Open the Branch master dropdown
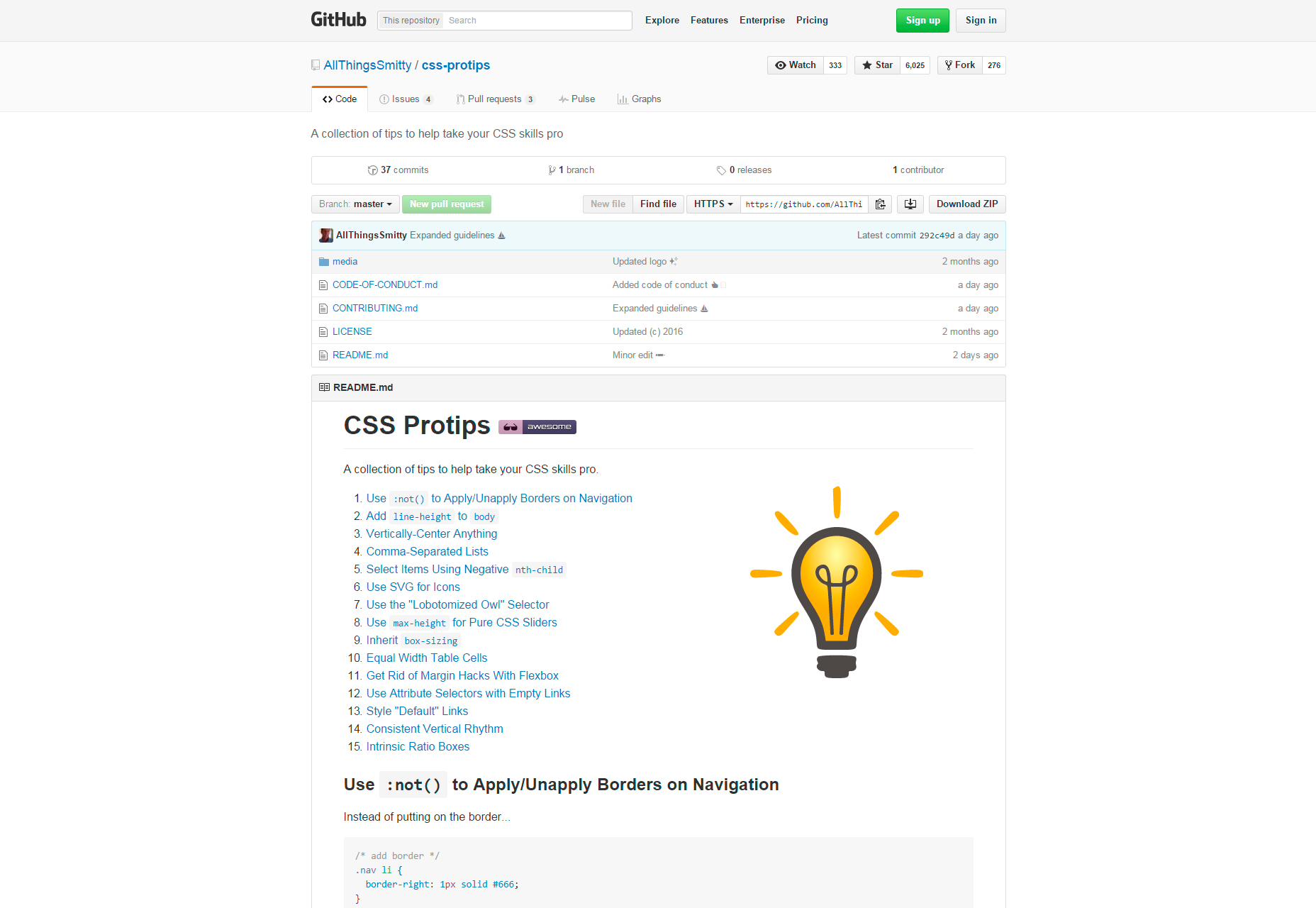The height and width of the screenshot is (908, 1316). point(355,204)
